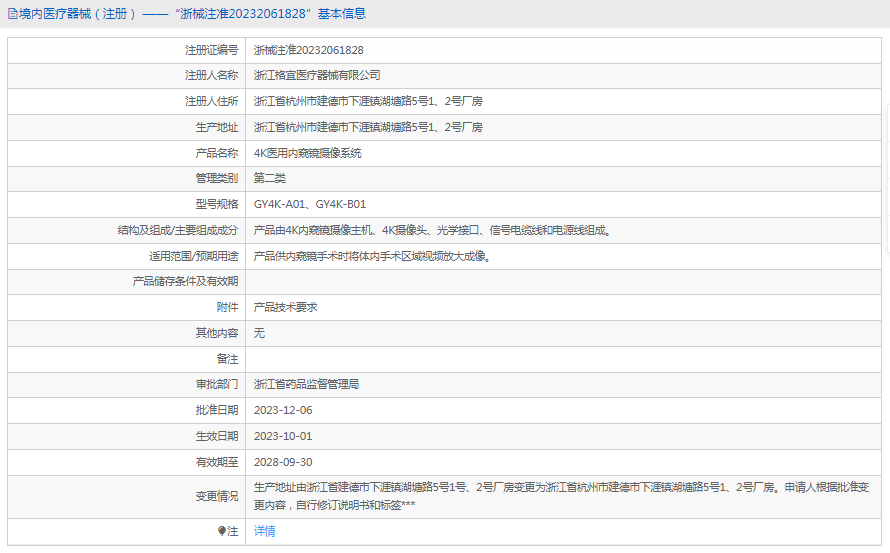This screenshot has width=890, height=553.
Task: Select approval date 2023-12-06
Action: 283,410
